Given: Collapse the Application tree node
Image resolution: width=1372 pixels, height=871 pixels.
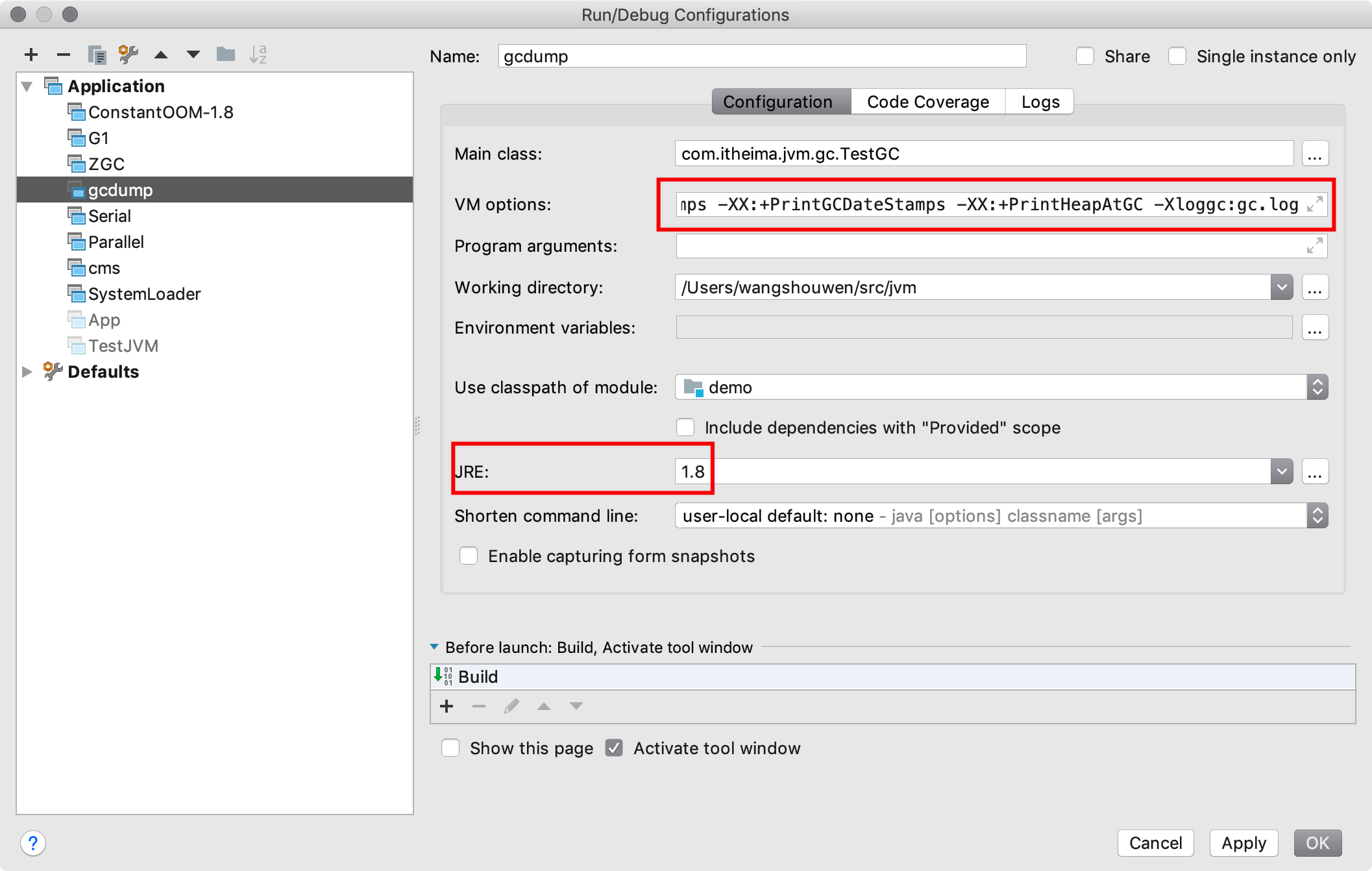Looking at the screenshot, I should pos(27,86).
